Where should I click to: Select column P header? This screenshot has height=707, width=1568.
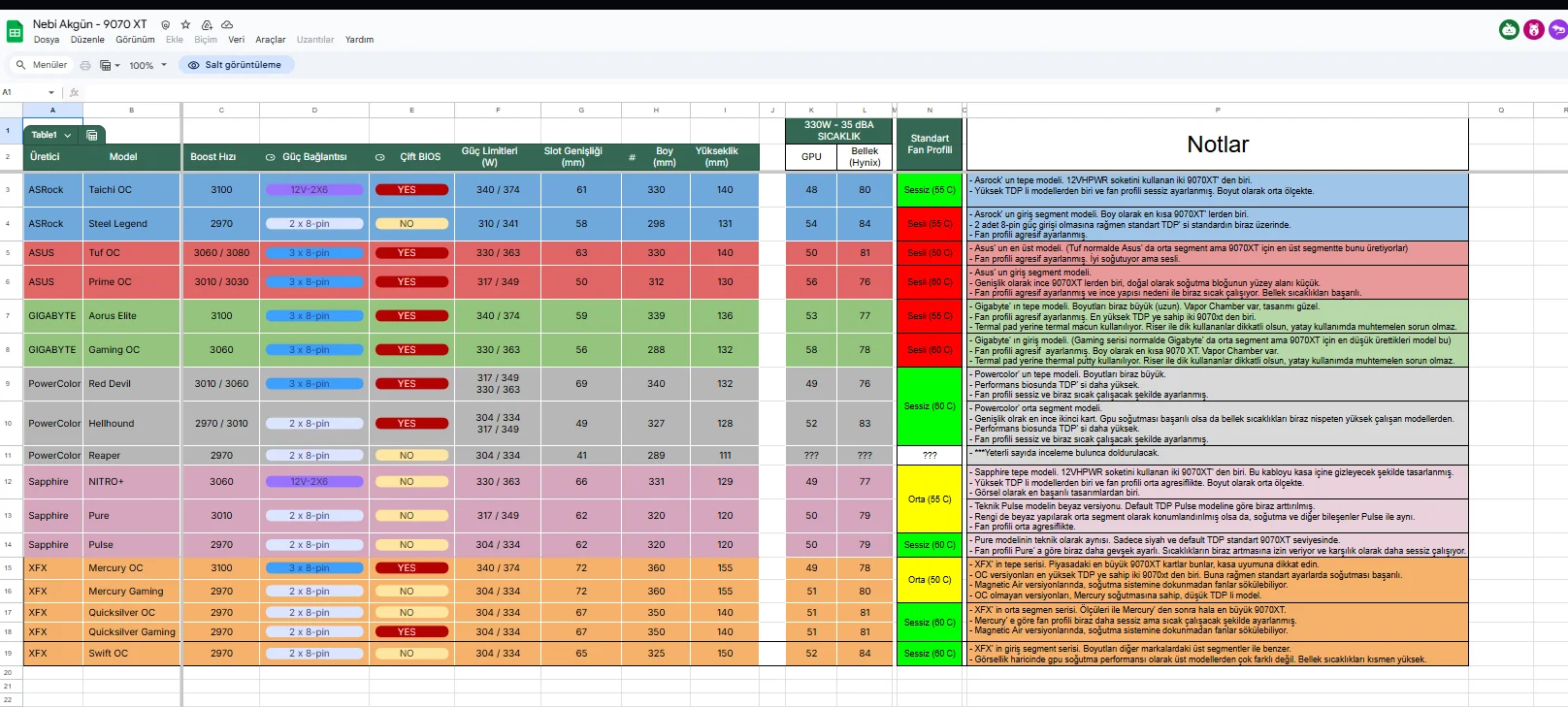(1218, 111)
